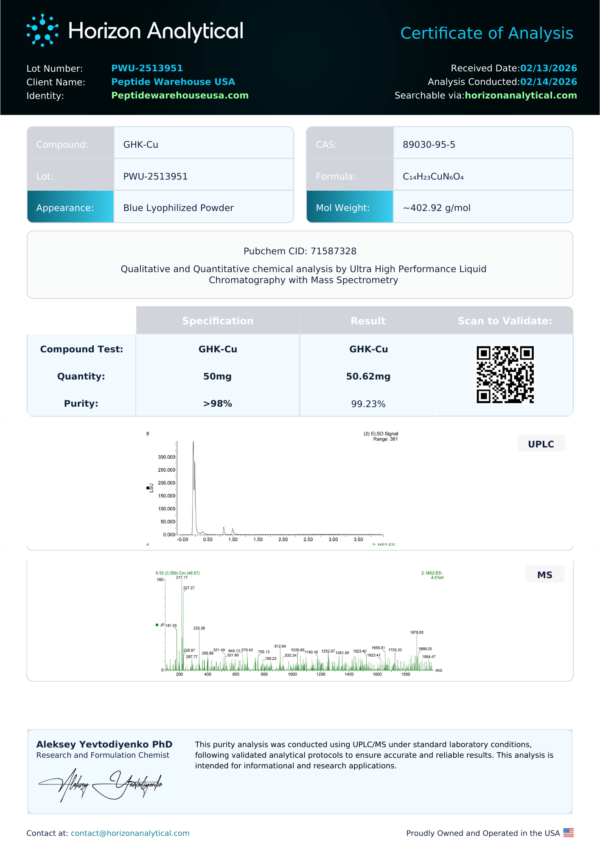Click the Scan to Validate header
600x849 pixels.
pos(504,321)
